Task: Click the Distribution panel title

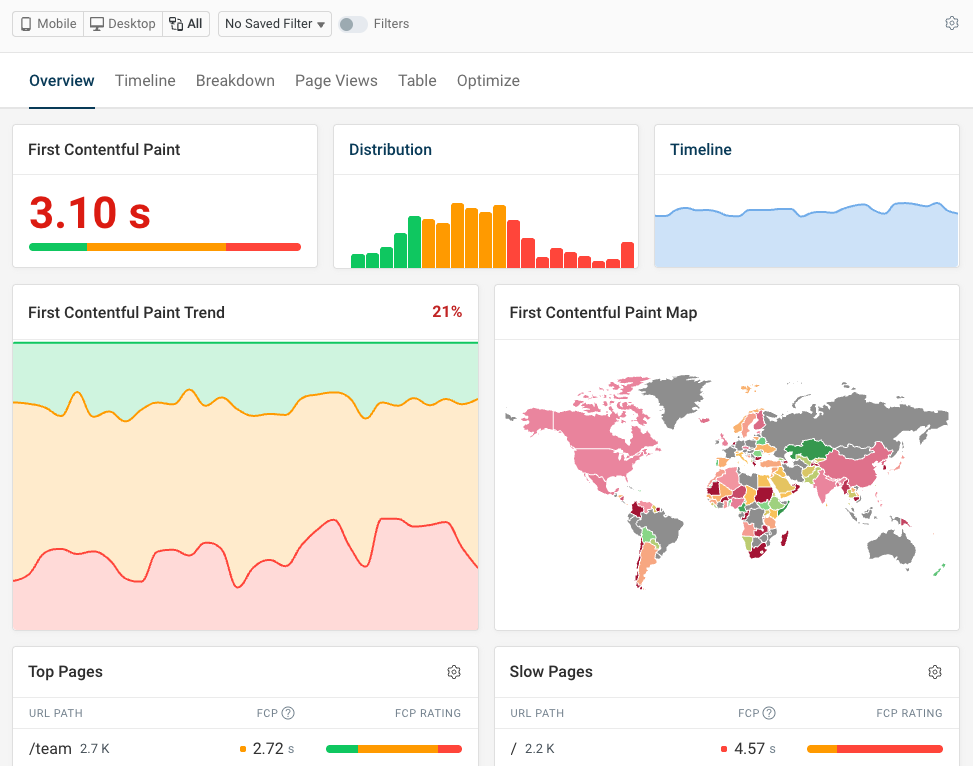Action: (390, 149)
